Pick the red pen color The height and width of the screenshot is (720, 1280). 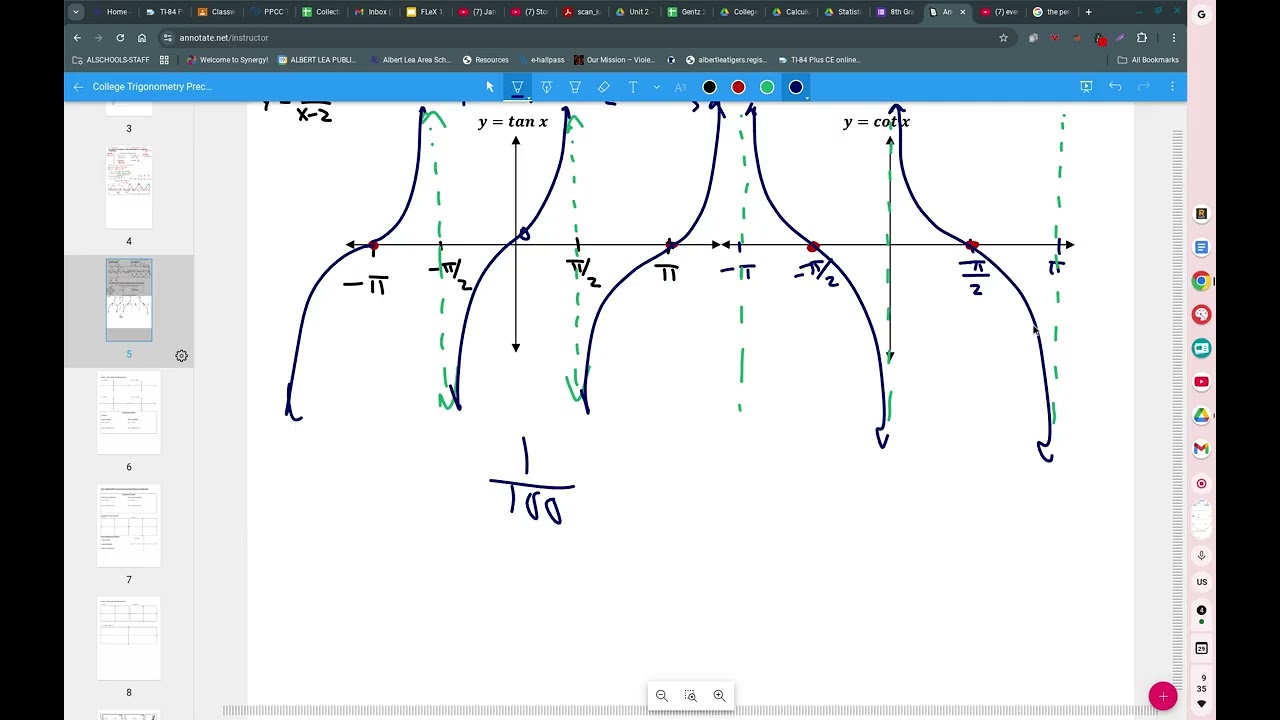[x=738, y=87]
